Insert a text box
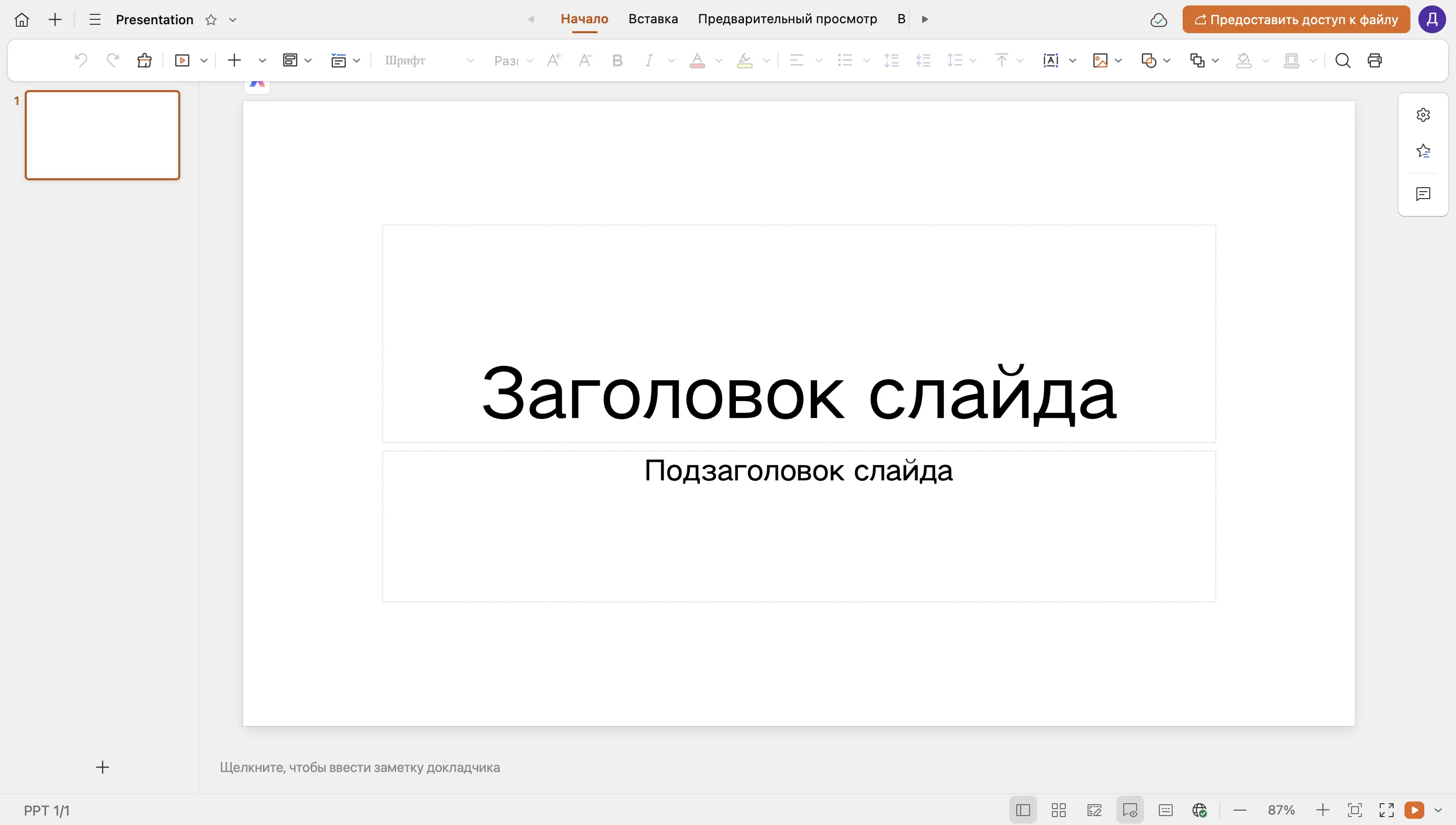 click(x=1050, y=60)
